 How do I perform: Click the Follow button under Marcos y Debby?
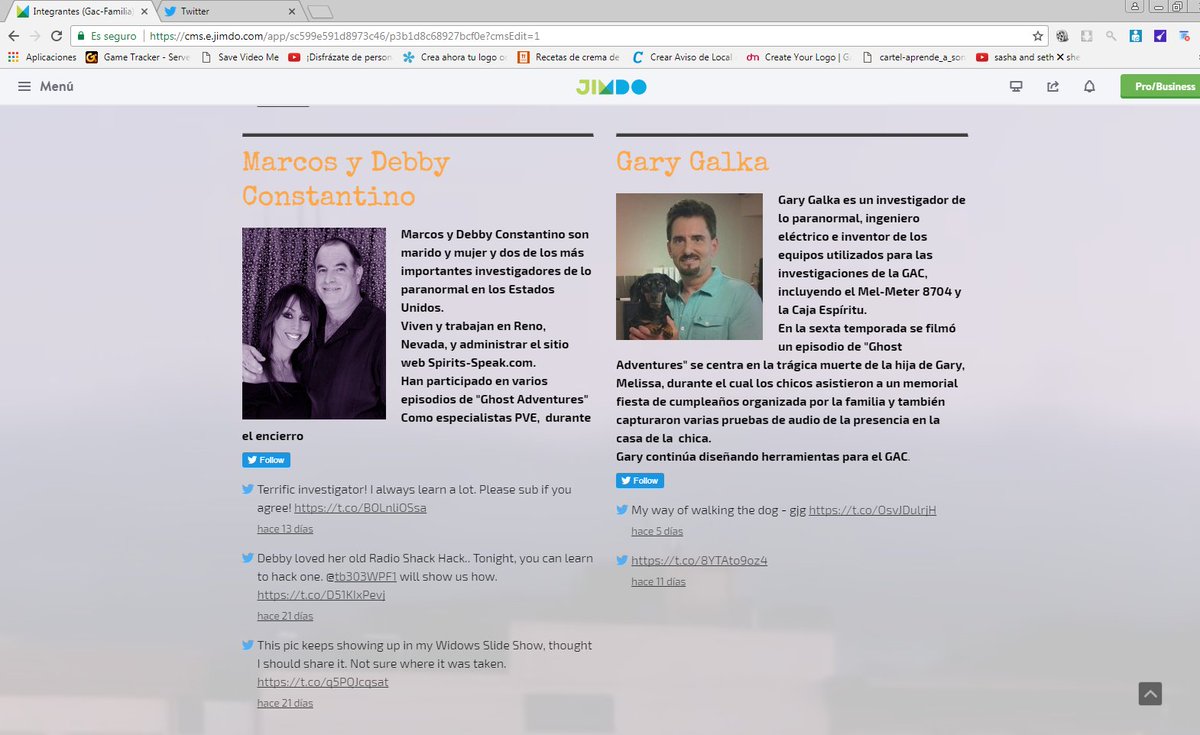click(x=265, y=459)
